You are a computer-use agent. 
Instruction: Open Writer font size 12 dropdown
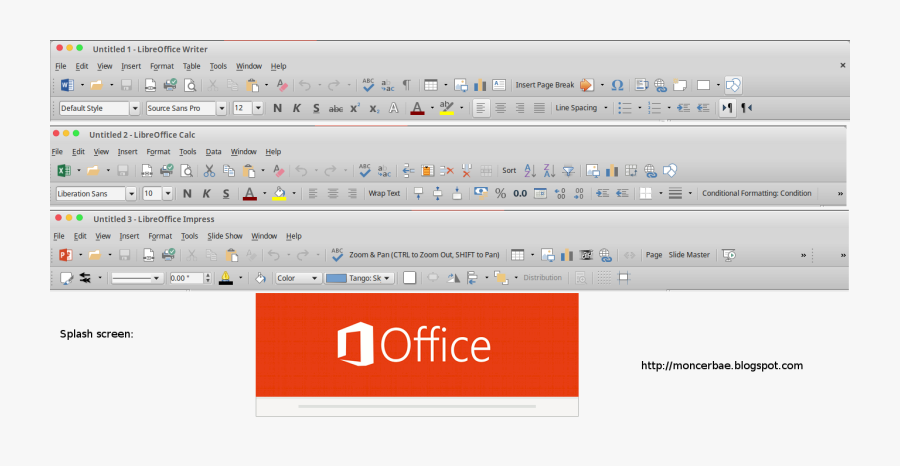click(258, 108)
